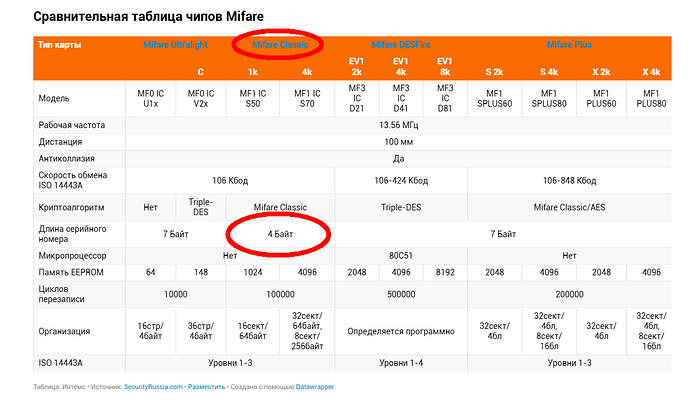Select model cell 'MF0 IC U1x'
690x409 pixels.
150,99
